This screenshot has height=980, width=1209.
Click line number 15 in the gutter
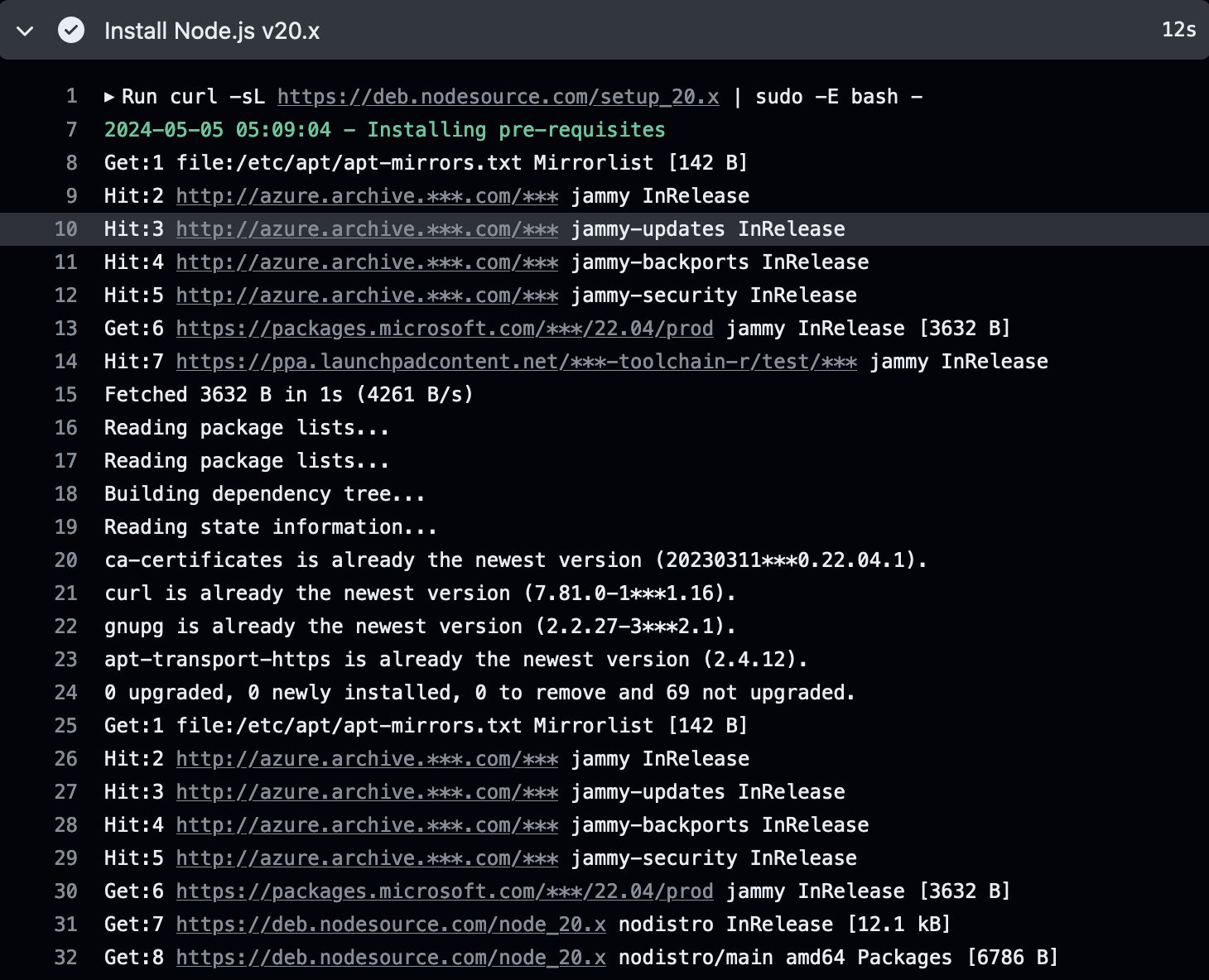tap(65, 395)
